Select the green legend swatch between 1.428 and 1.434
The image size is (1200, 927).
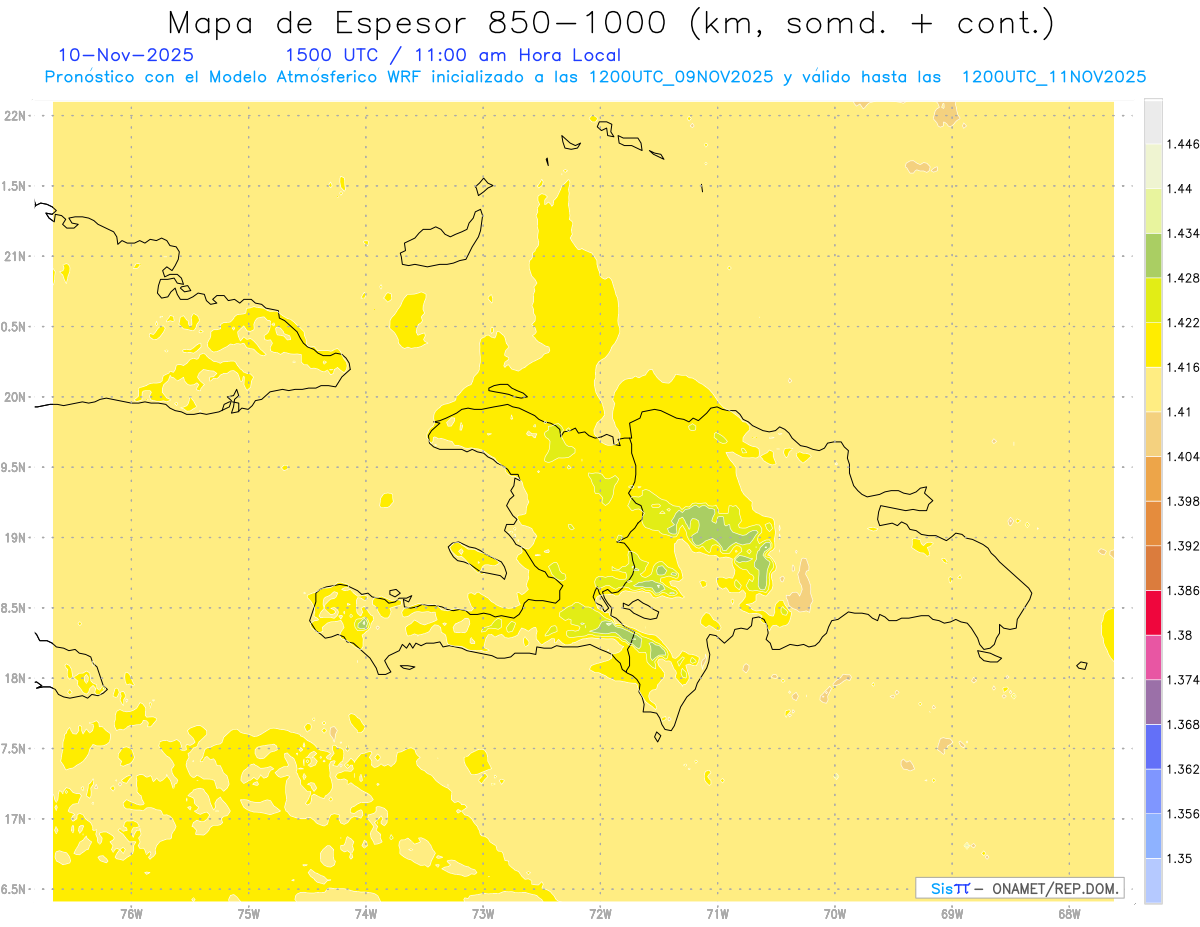point(1153,256)
